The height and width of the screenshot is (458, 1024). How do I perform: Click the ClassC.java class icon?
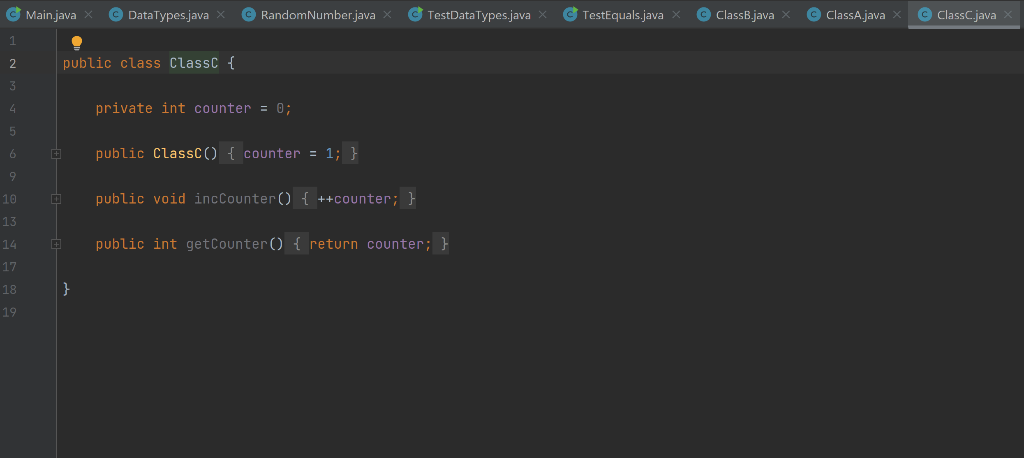tap(925, 14)
